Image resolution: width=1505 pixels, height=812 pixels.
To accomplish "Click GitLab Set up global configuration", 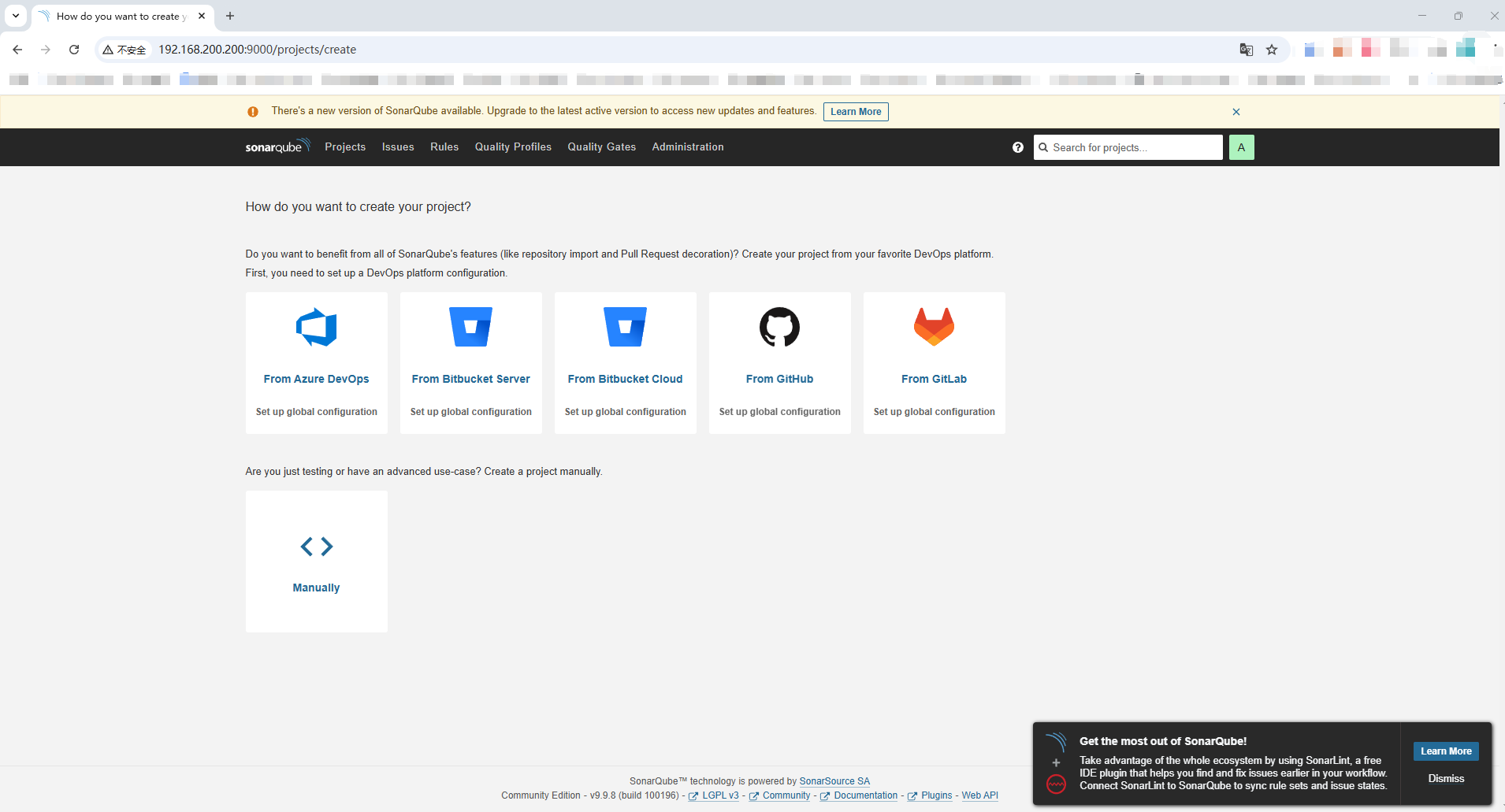I will tap(934, 412).
